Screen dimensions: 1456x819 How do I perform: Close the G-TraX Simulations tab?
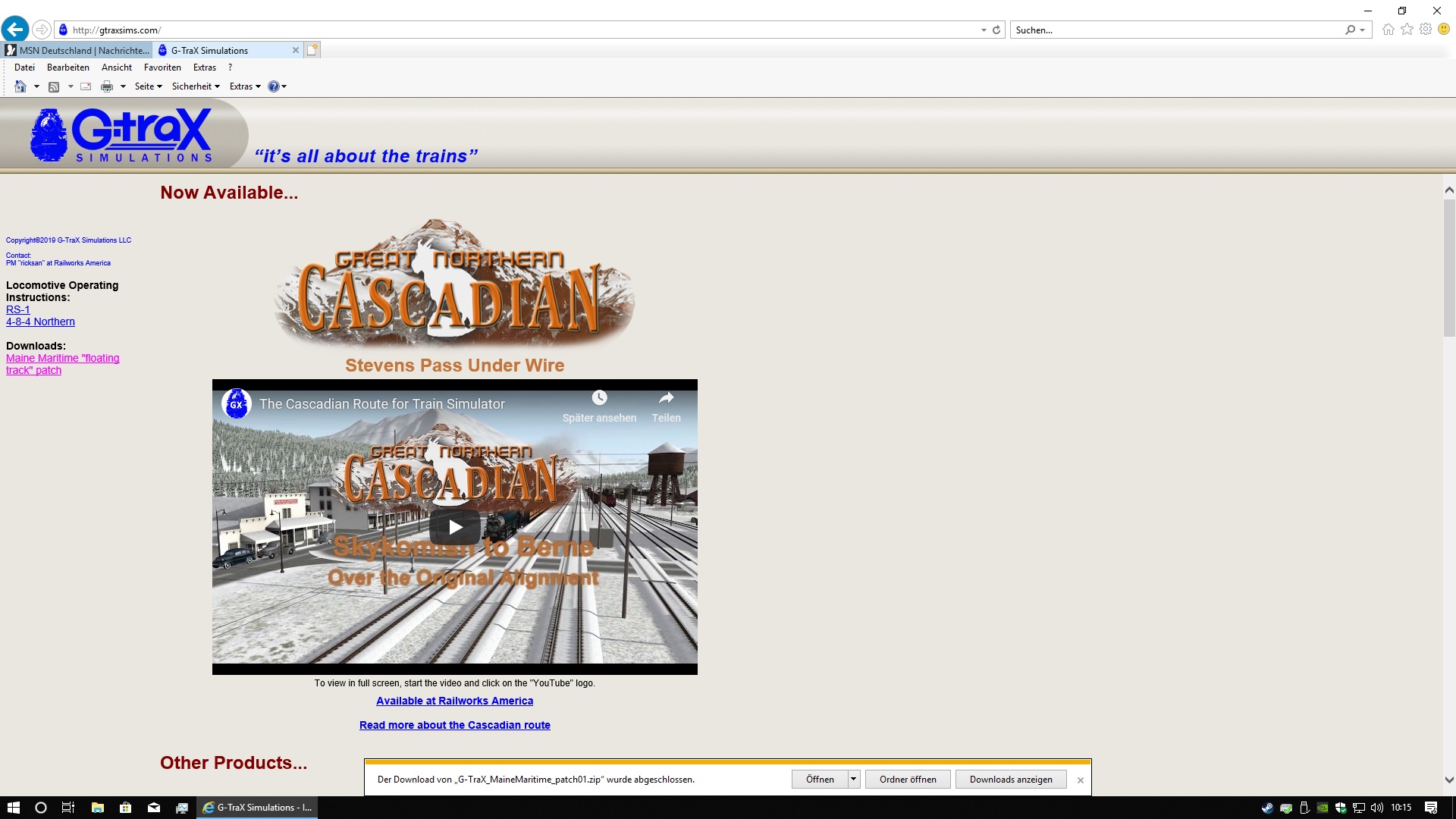click(x=296, y=50)
